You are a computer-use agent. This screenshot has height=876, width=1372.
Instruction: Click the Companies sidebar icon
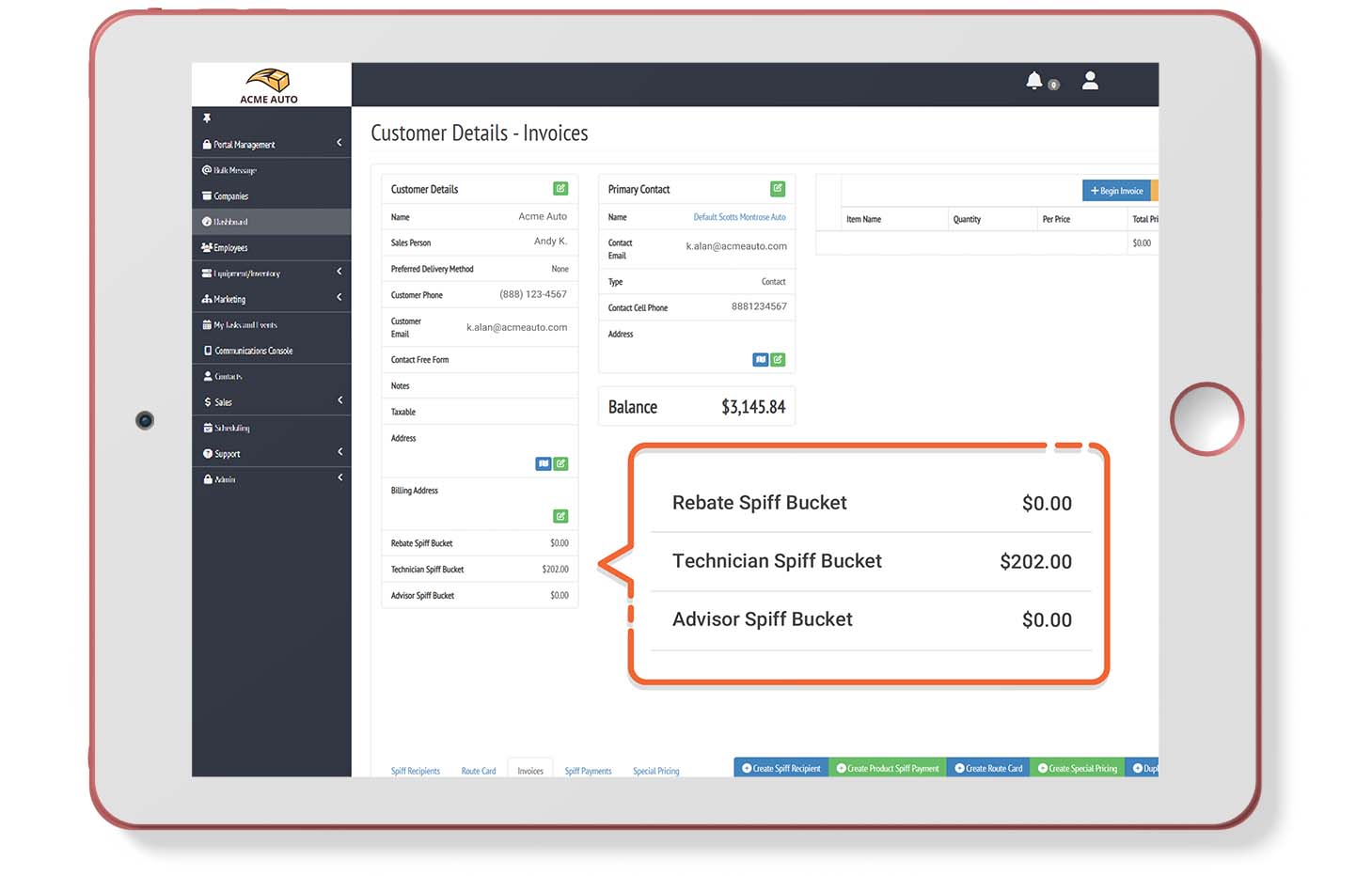click(x=207, y=196)
